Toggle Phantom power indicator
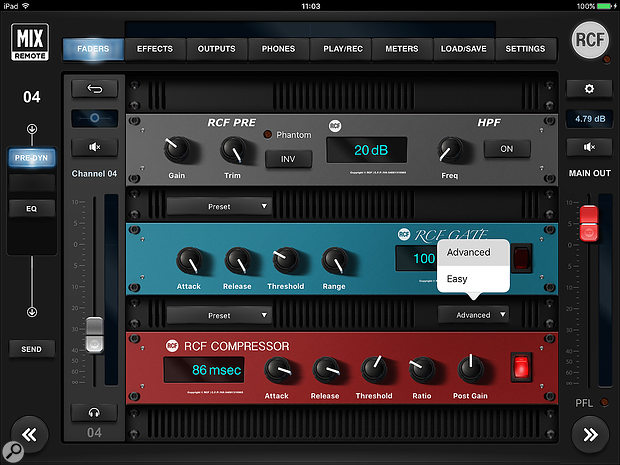The width and height of the screenshot is (620, 465). point(268,134)
